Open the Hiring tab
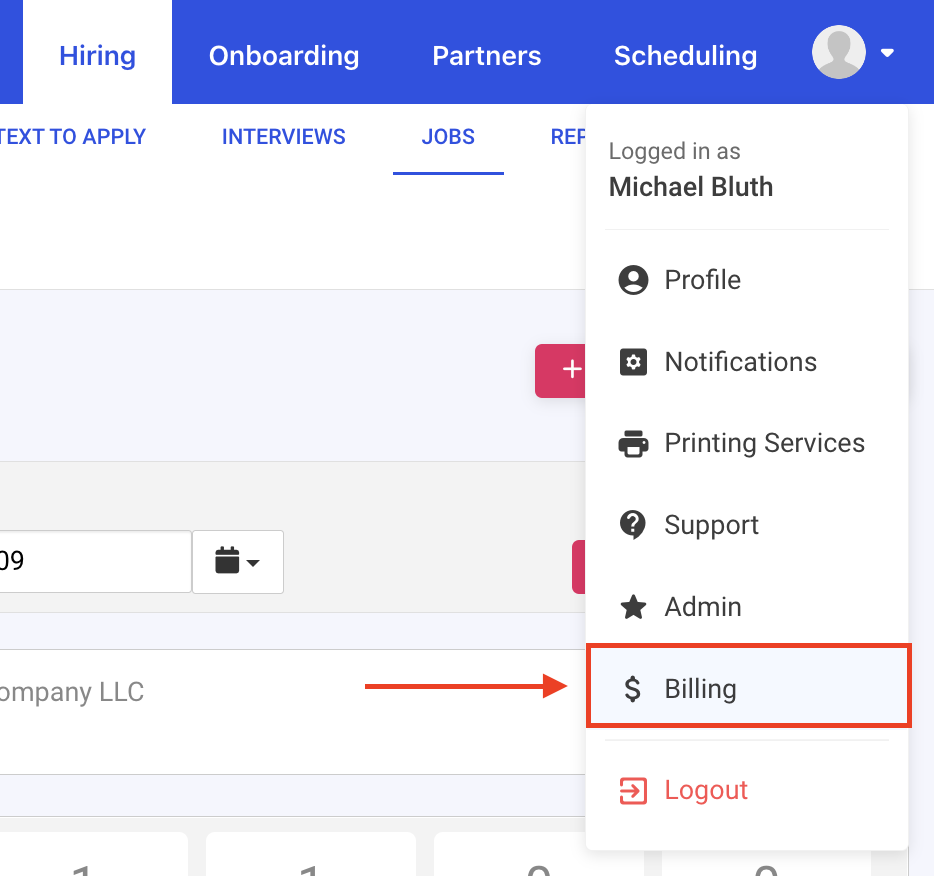934x876 pixels. click(97, 55)
